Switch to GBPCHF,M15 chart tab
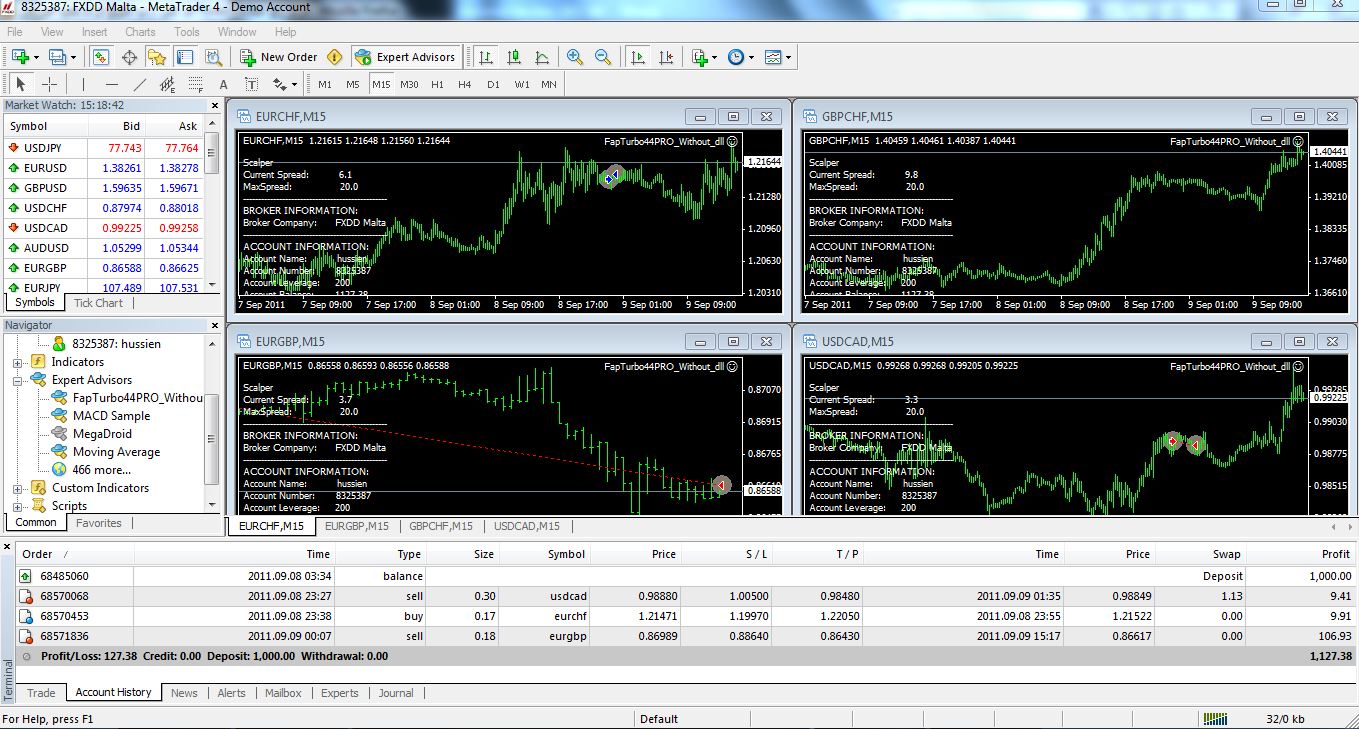 click(x=441, y=526)
